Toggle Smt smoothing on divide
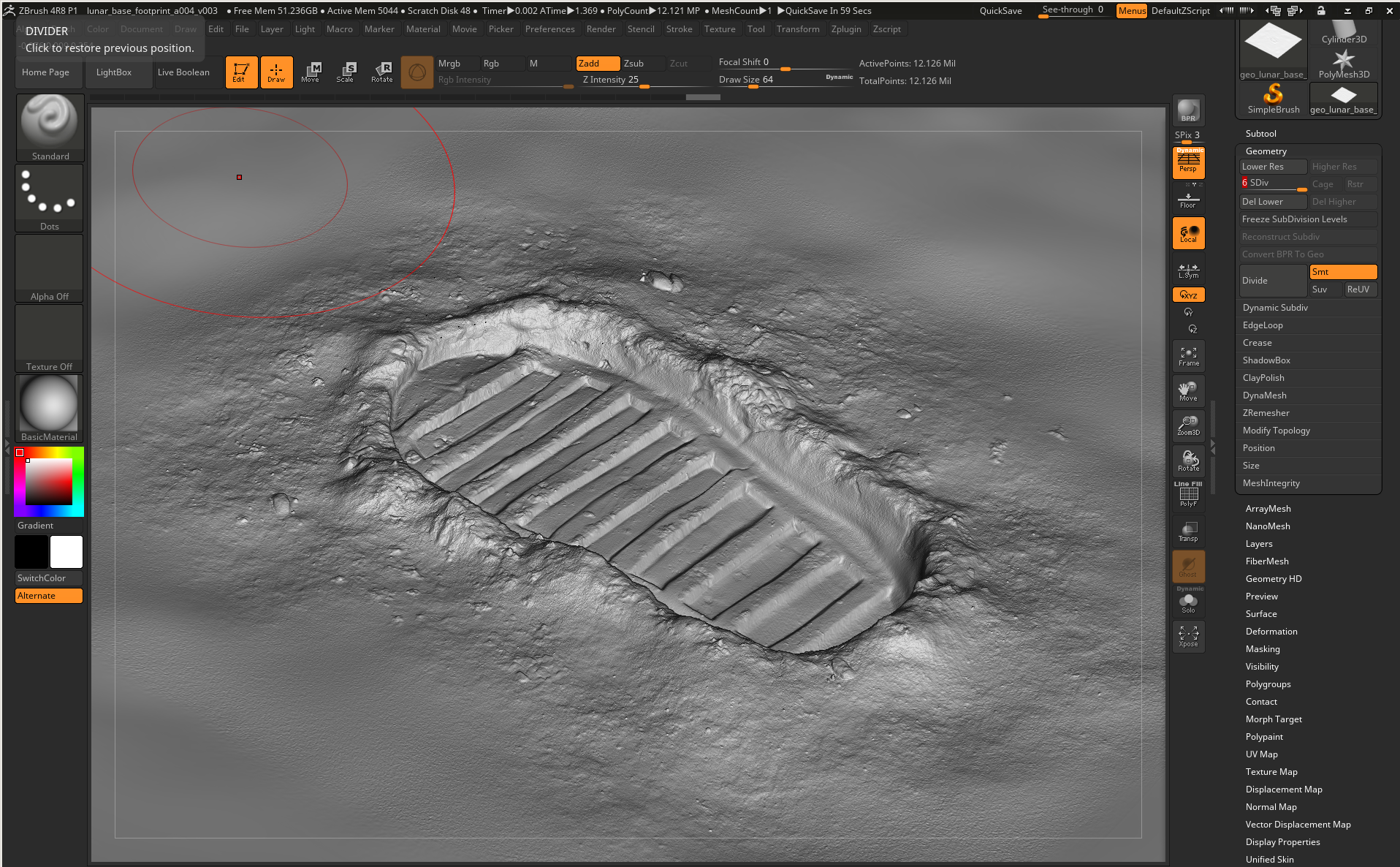 click(1343, 272)
